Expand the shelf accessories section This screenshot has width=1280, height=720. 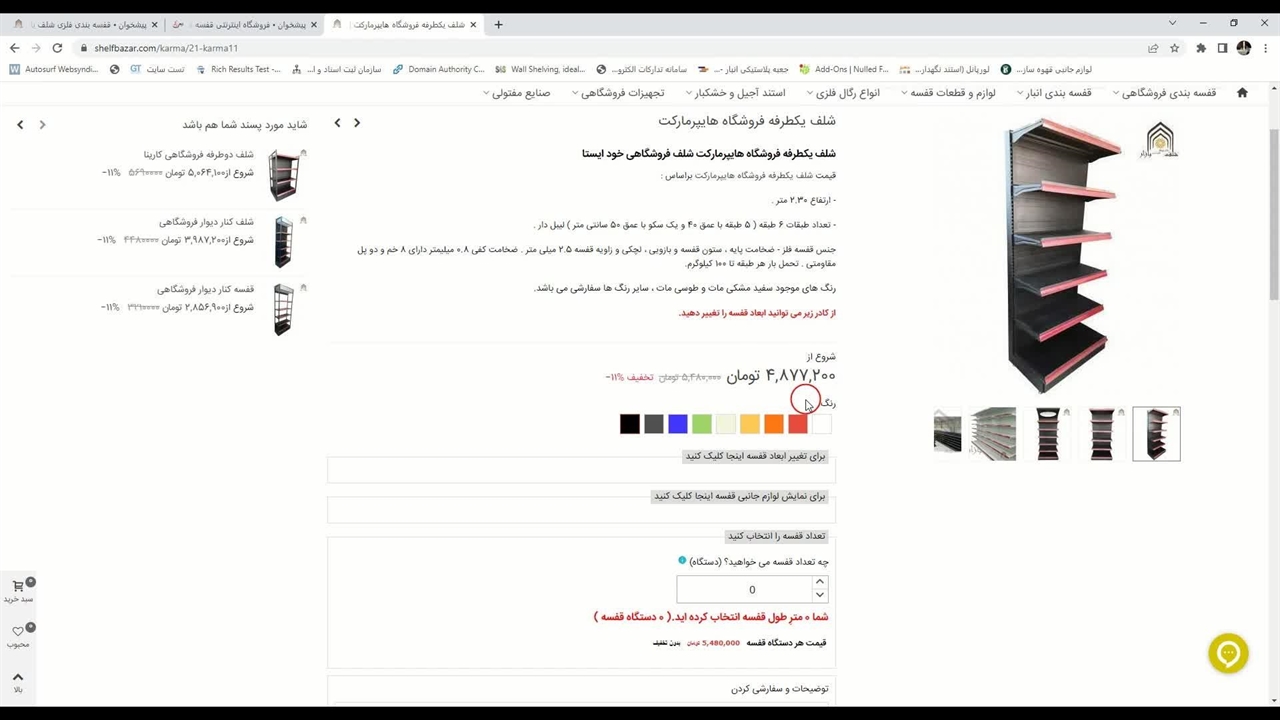741,496
